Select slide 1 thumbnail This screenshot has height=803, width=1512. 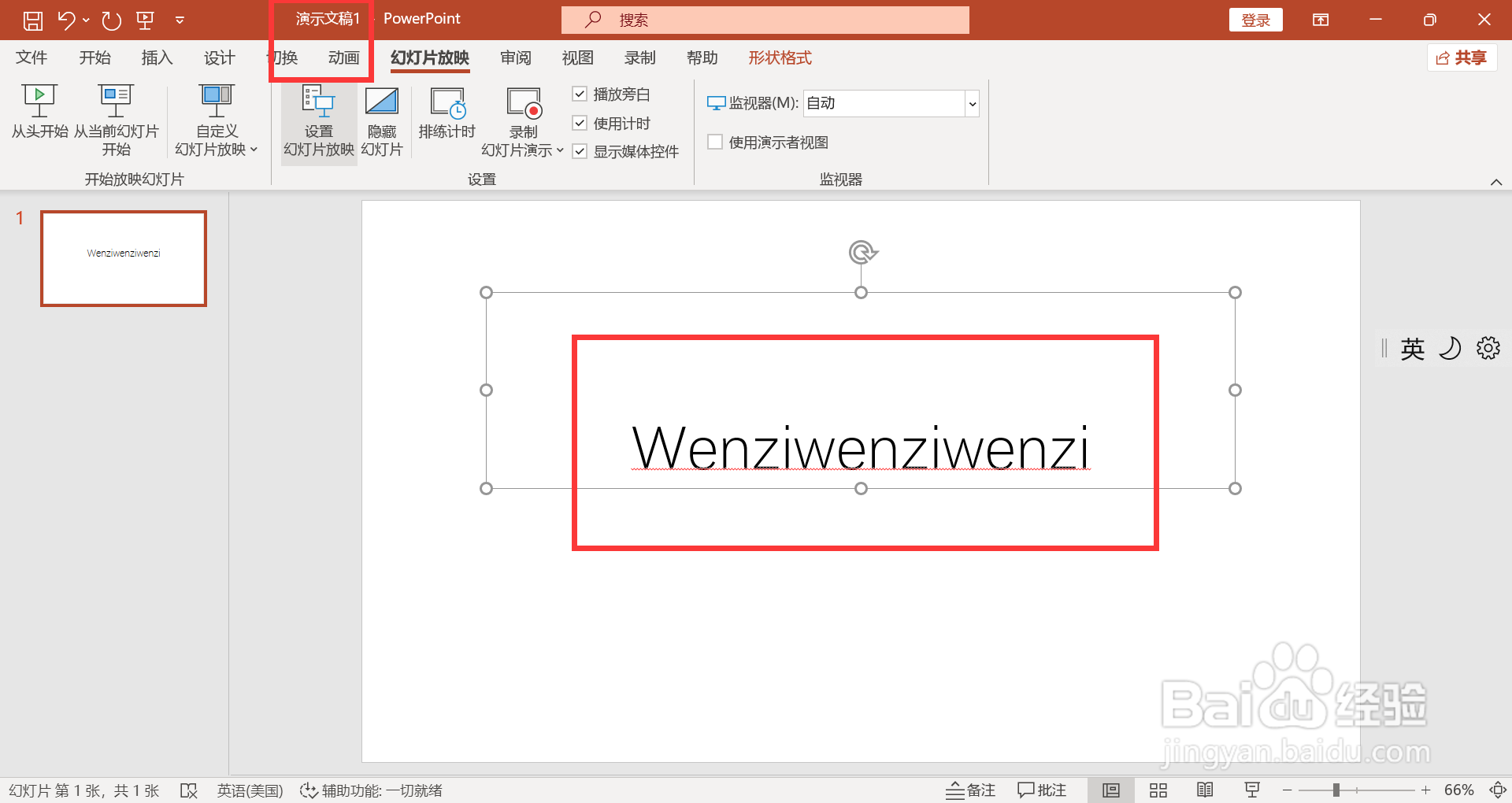coord(124,258)
